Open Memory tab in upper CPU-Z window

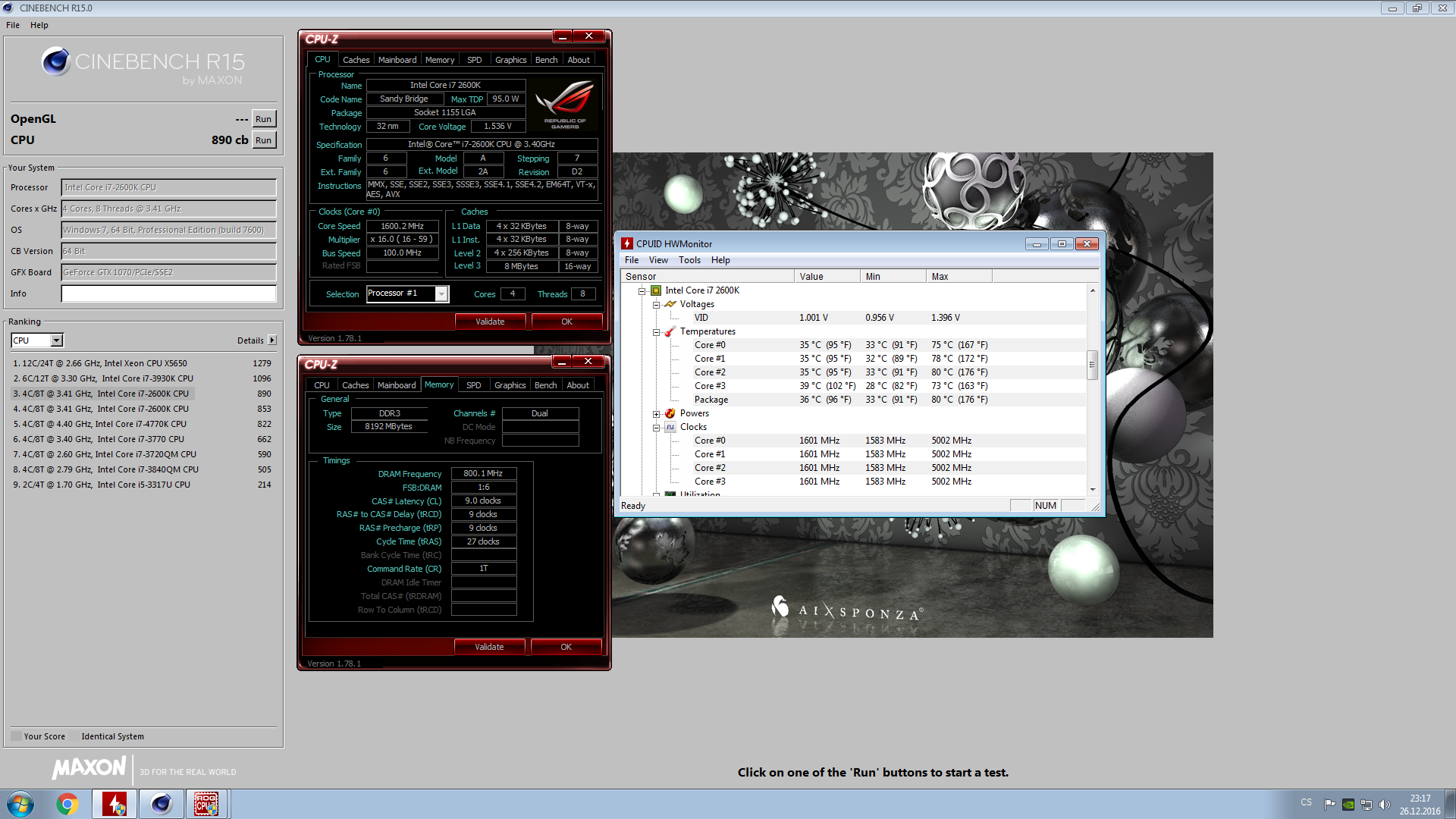click(440, 60)
